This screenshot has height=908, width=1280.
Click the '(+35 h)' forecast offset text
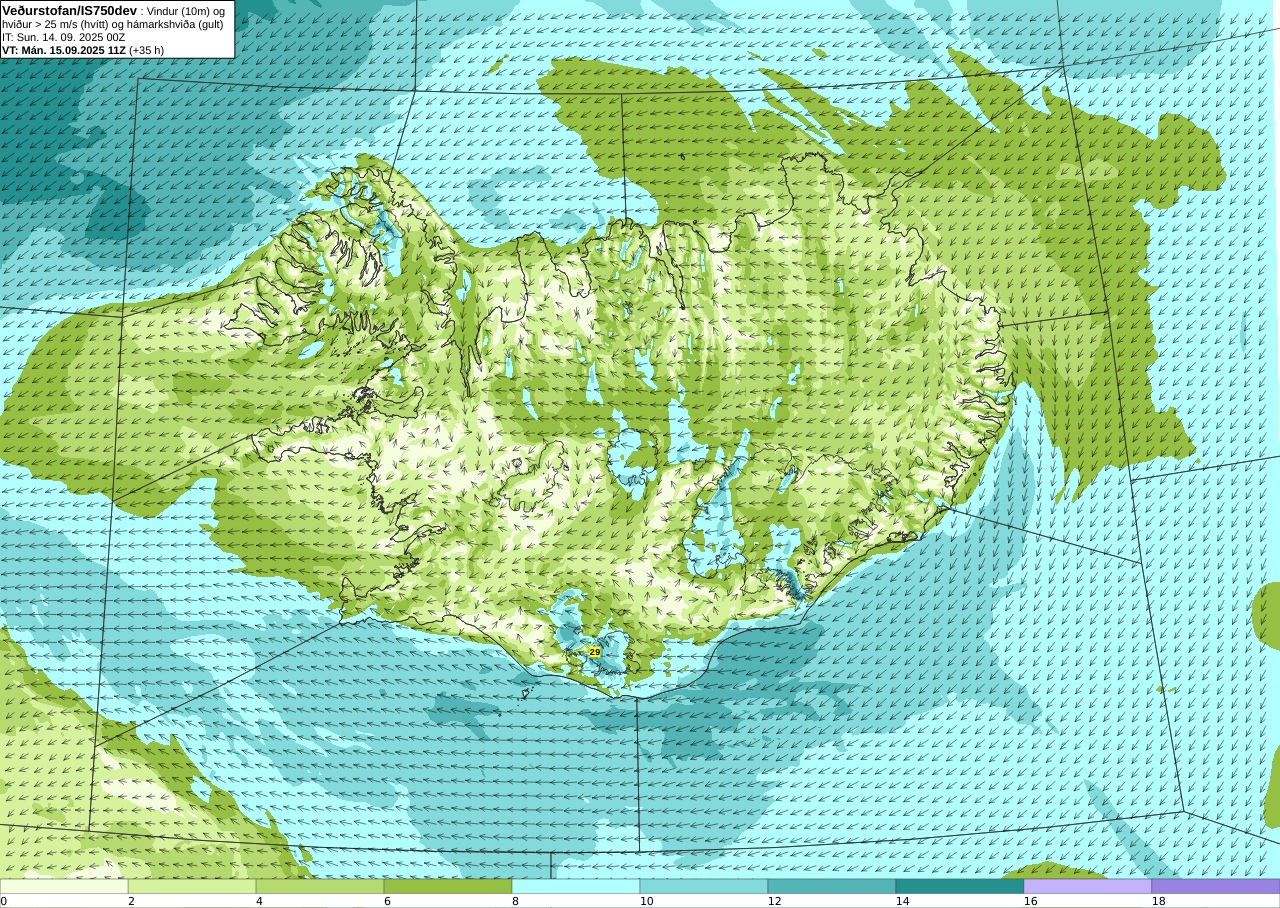tap(147, 50)
